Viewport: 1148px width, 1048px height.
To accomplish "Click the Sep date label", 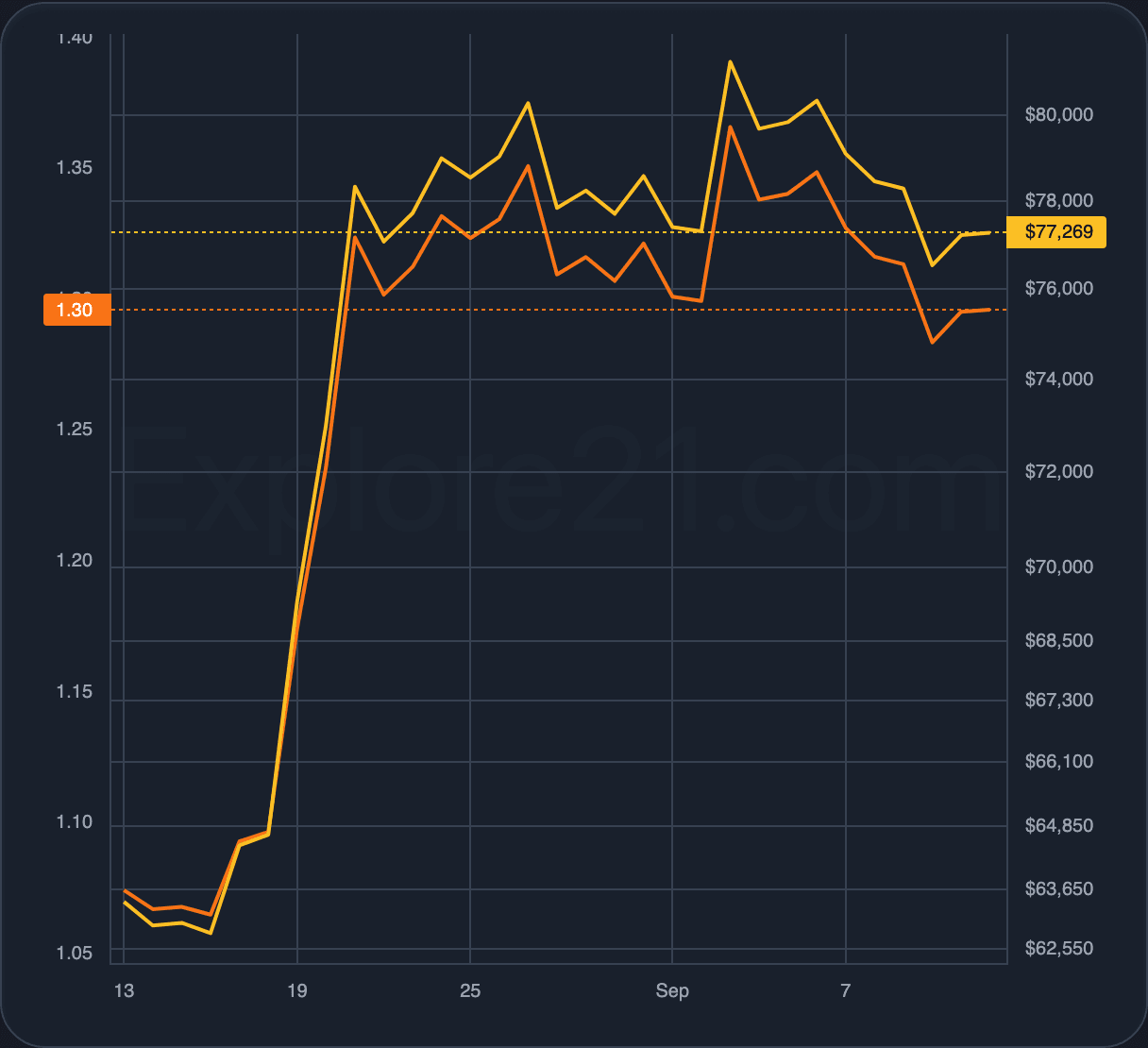I will (x=672, y=991).
